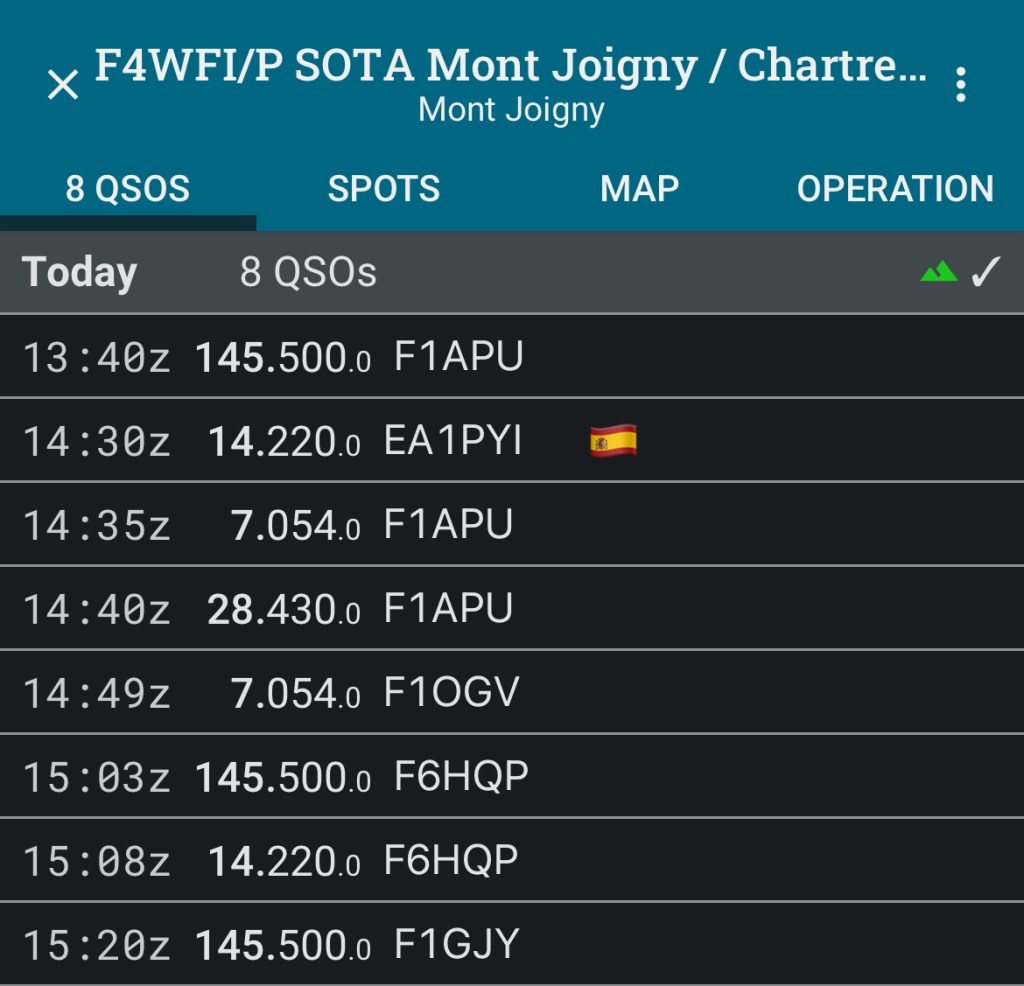
Task: Open the three-dot overflow menu
Action: tap(960, 85)
